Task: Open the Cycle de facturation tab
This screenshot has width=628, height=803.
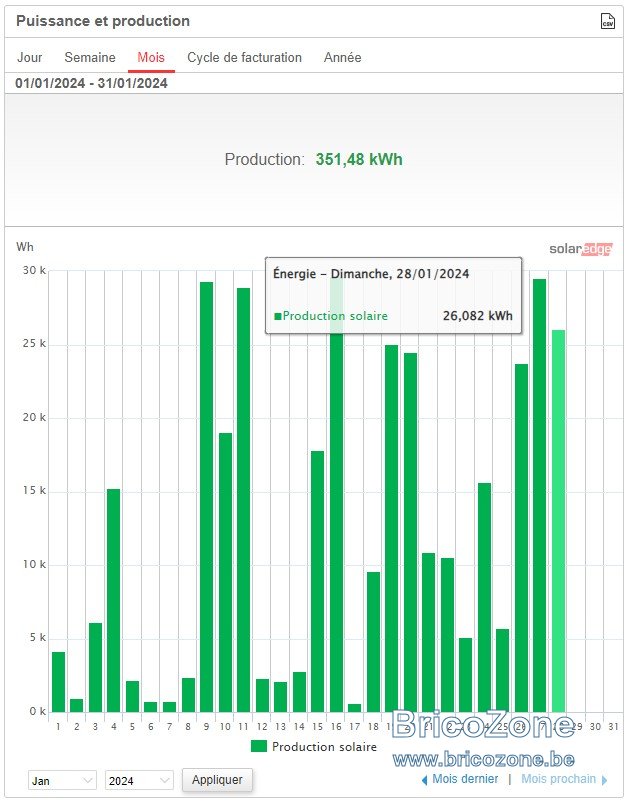Action: point(244,57)
